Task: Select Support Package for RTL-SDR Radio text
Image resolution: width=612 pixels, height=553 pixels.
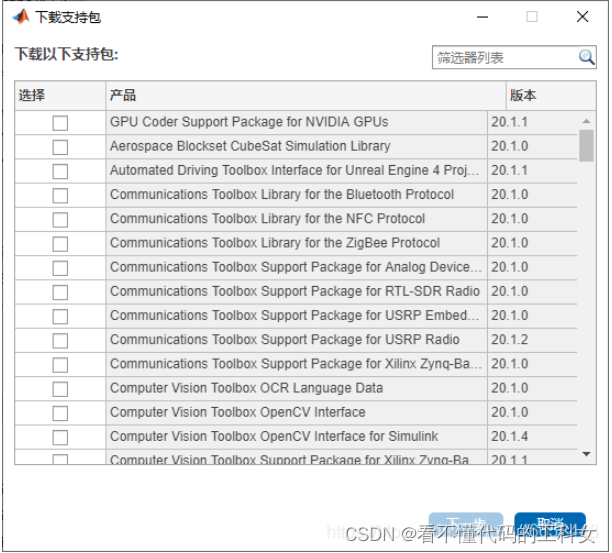Action: (295, 291)
